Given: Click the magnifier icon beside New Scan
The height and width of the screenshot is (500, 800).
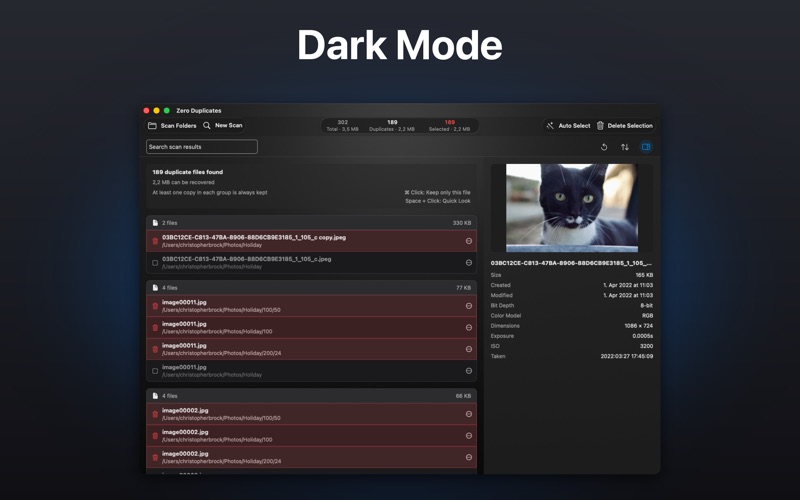Looking at the screenshot, I should pyautogui.click(x=207, y=126).
